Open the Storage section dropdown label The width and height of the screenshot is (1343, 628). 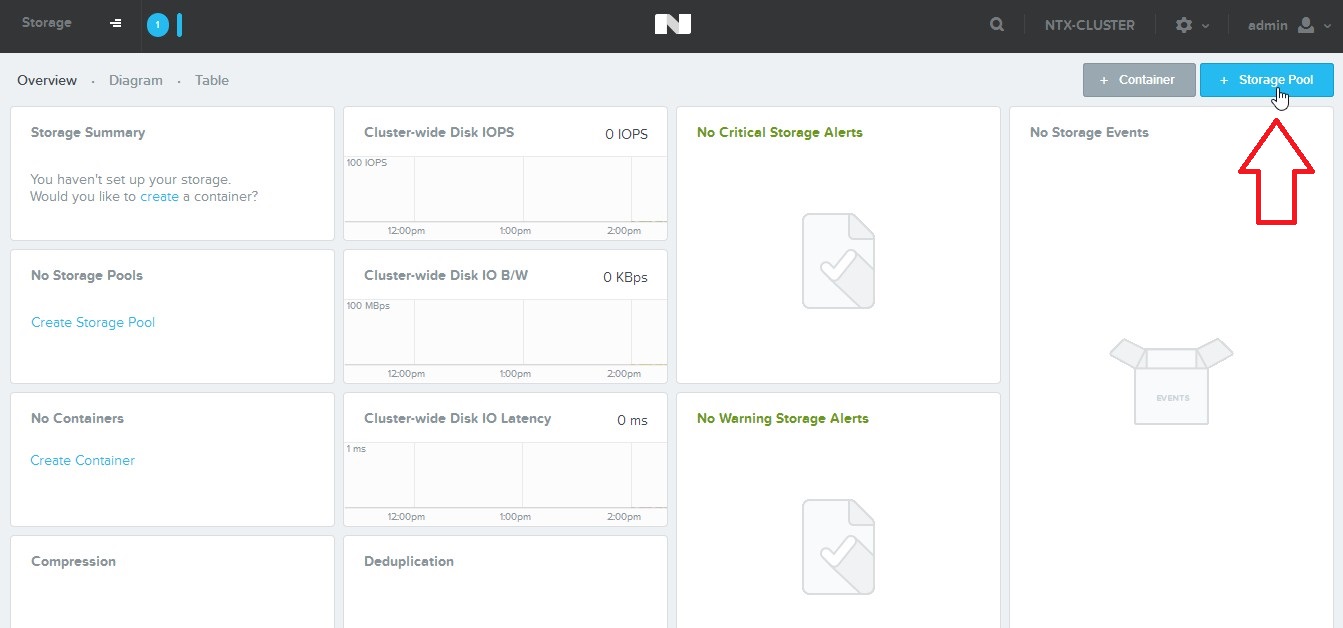click(47, 23)
